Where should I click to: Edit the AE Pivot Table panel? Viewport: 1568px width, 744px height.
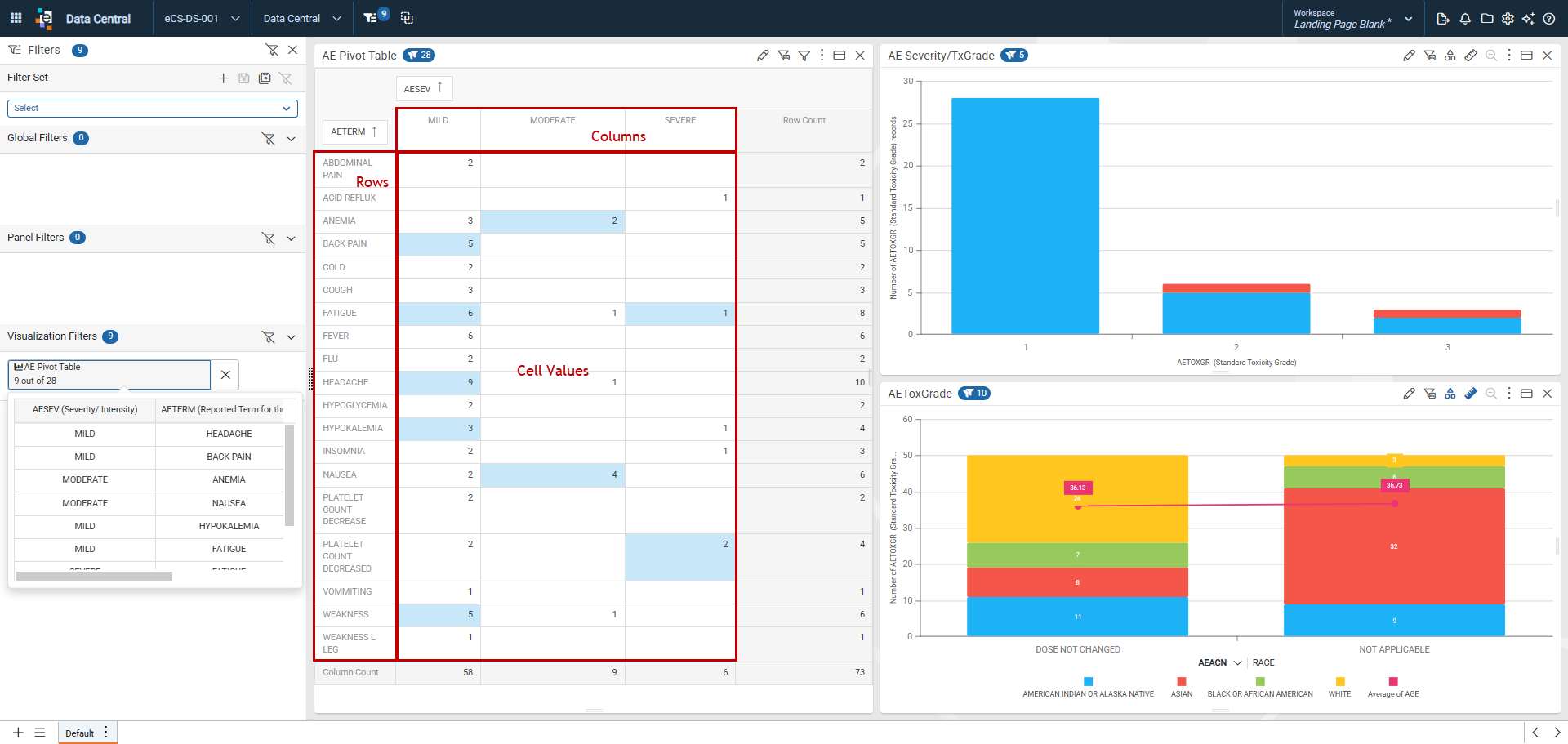pos(763,56)
